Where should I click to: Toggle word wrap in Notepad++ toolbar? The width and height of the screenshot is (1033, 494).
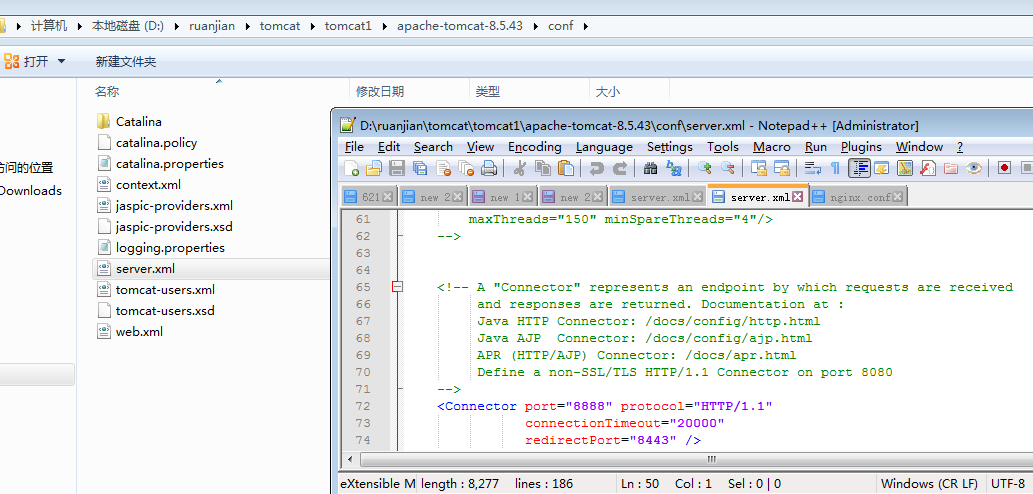coord(812,168)
